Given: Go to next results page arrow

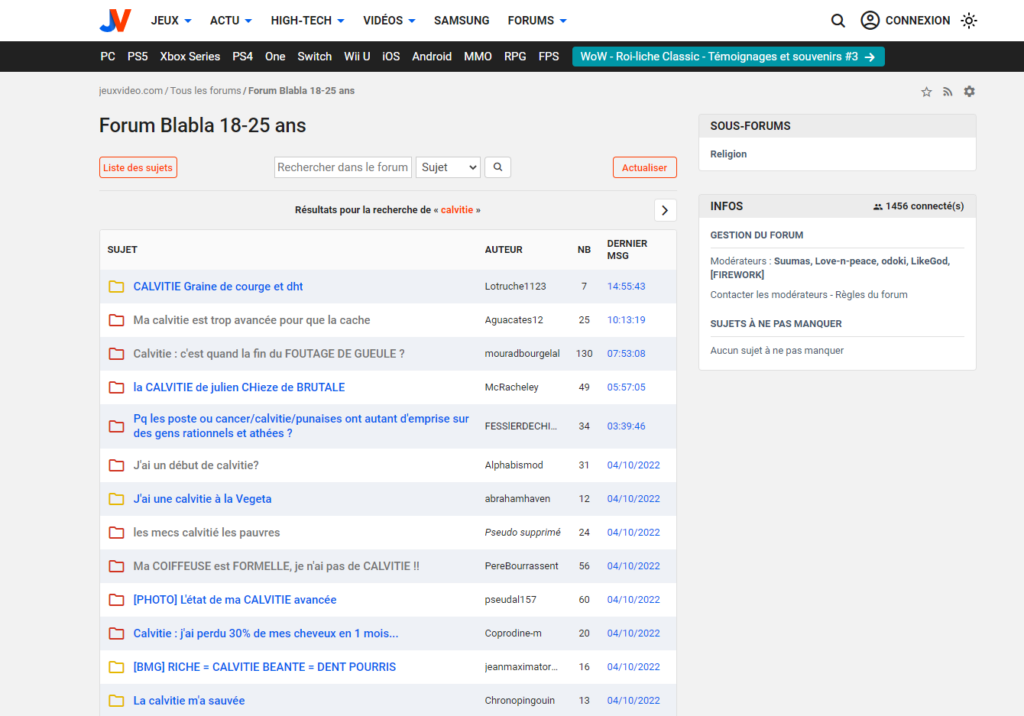Looking at the screenshot, I should 665,210.
